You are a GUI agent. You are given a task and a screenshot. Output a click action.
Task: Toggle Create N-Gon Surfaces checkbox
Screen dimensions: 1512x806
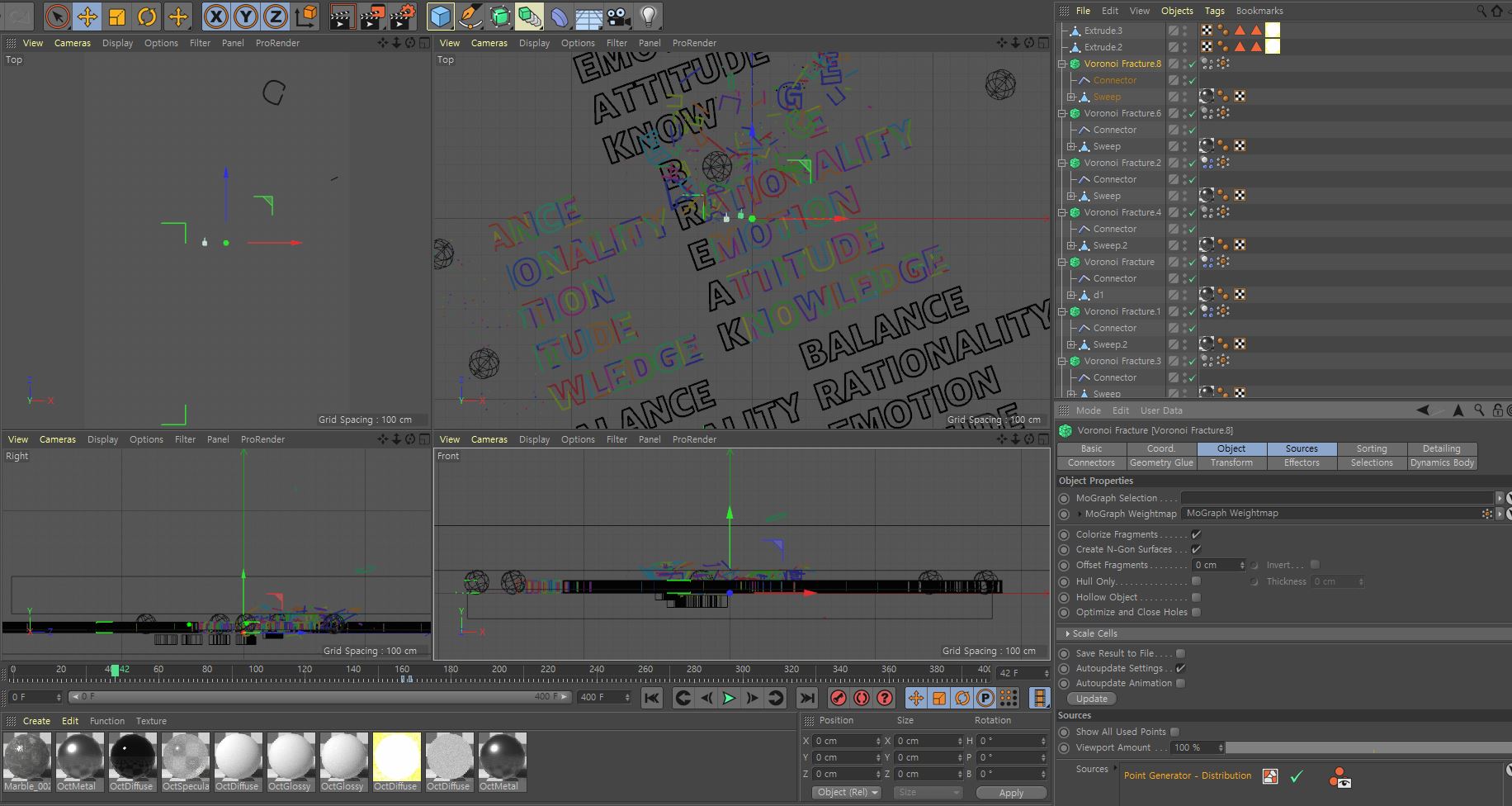pyautogui.click(x=1196, y=549)
